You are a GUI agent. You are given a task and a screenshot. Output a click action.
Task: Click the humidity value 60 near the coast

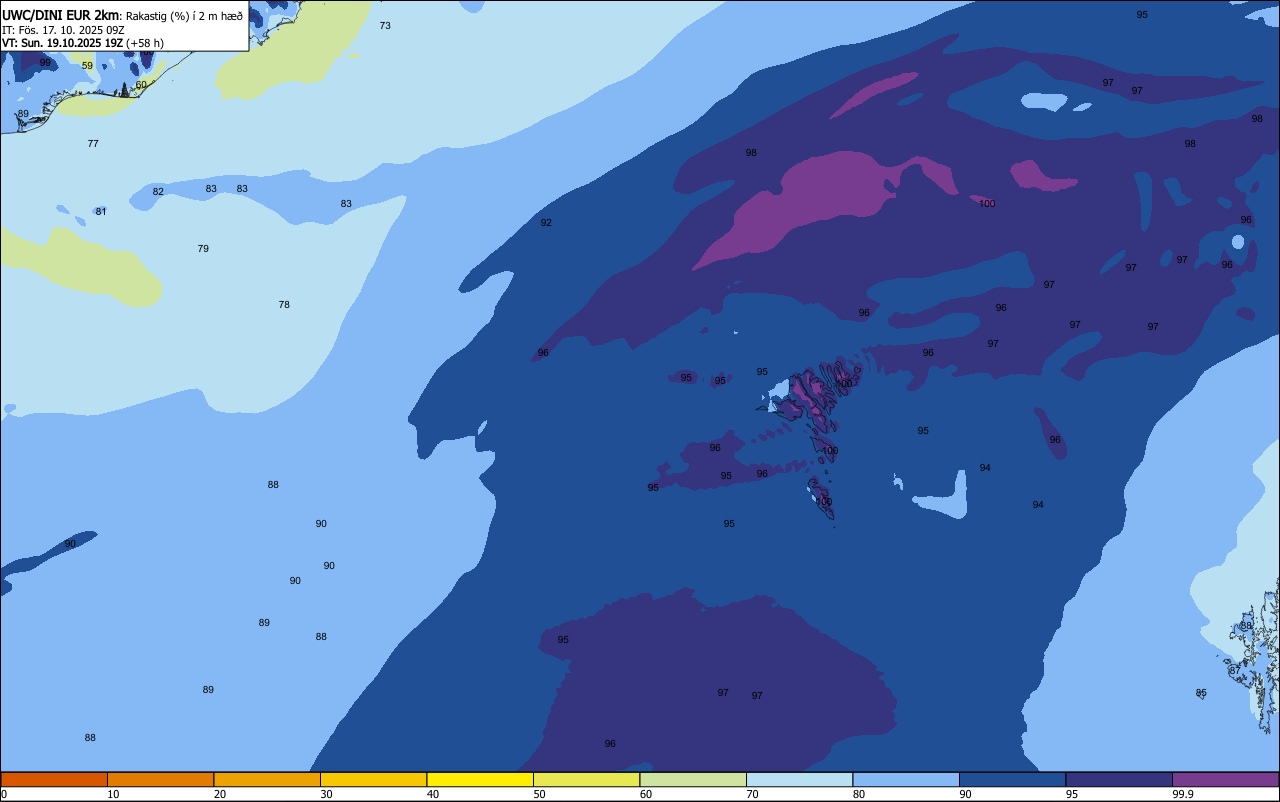141,84
